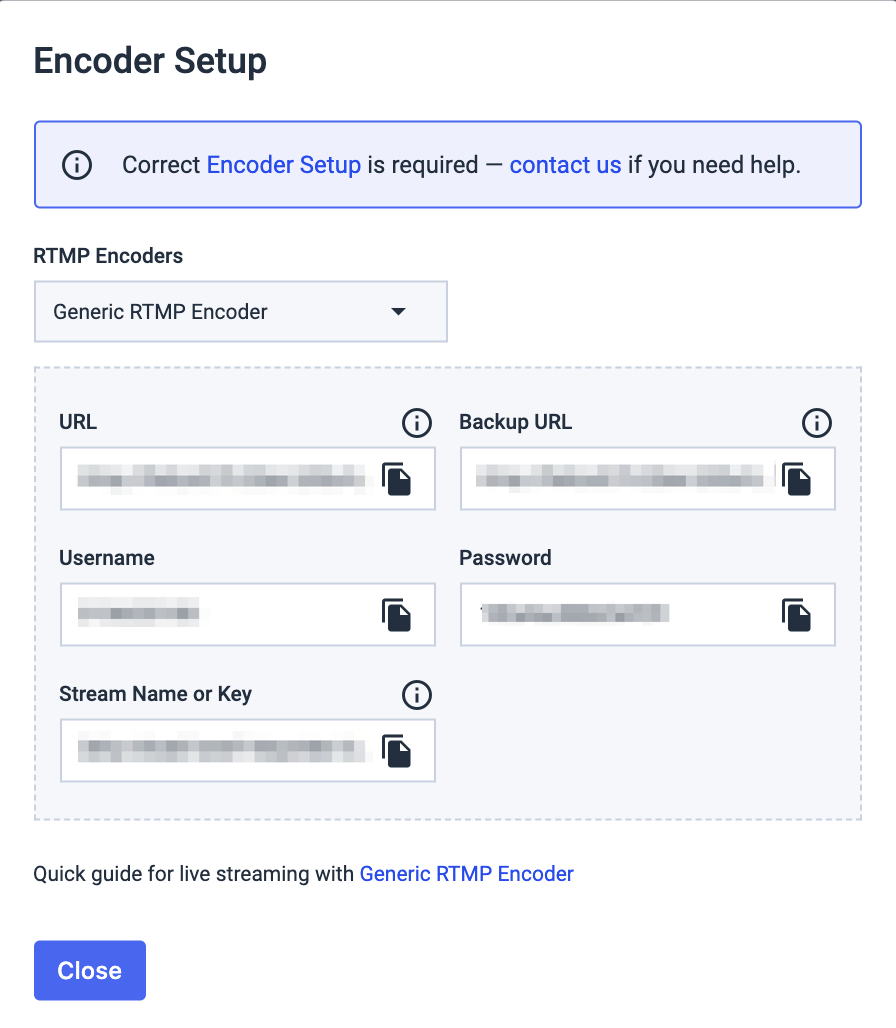Show info about the URL field

[417, 423]
